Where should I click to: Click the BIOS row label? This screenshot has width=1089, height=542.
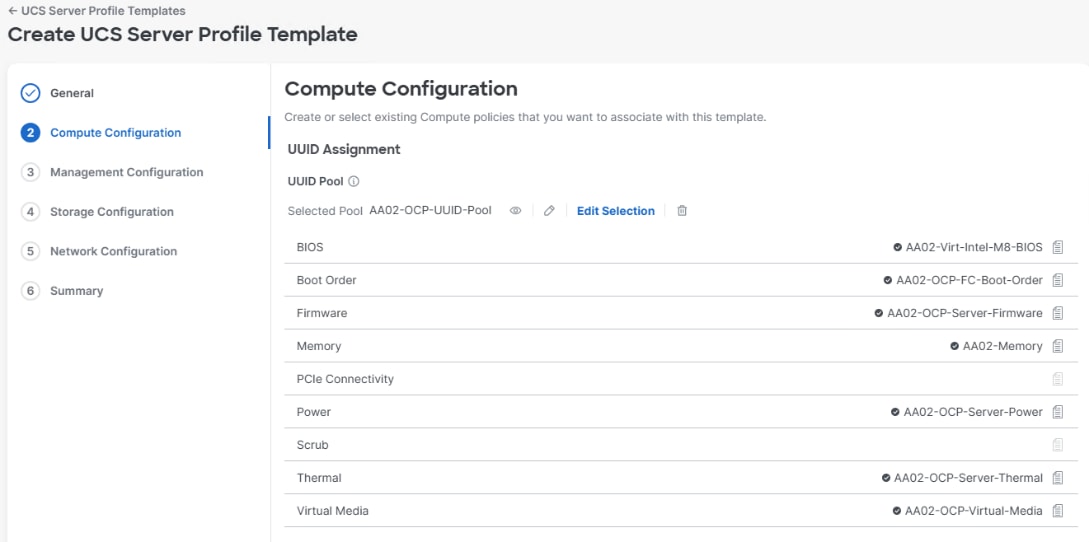click(310, 247)
